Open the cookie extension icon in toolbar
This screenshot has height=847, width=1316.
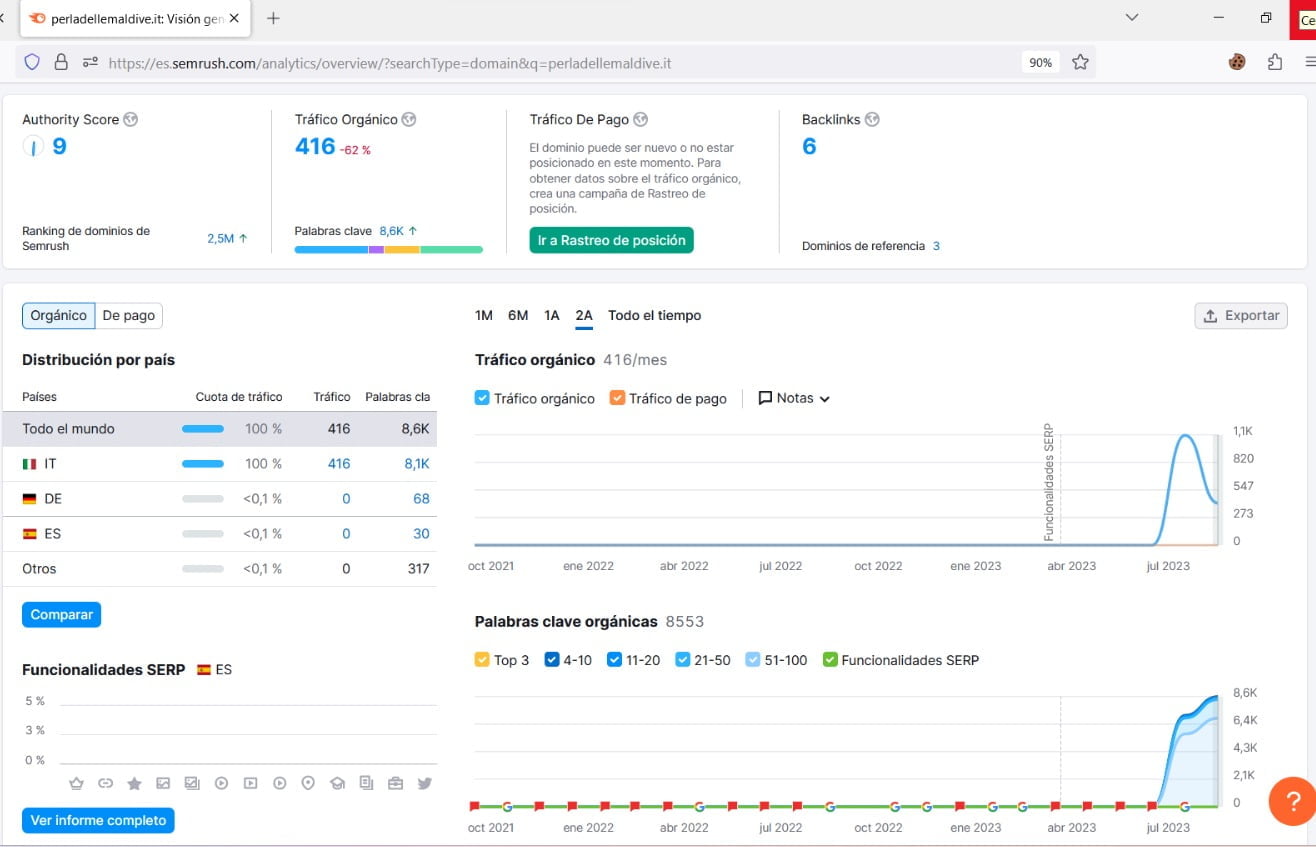pos(1237,62)
